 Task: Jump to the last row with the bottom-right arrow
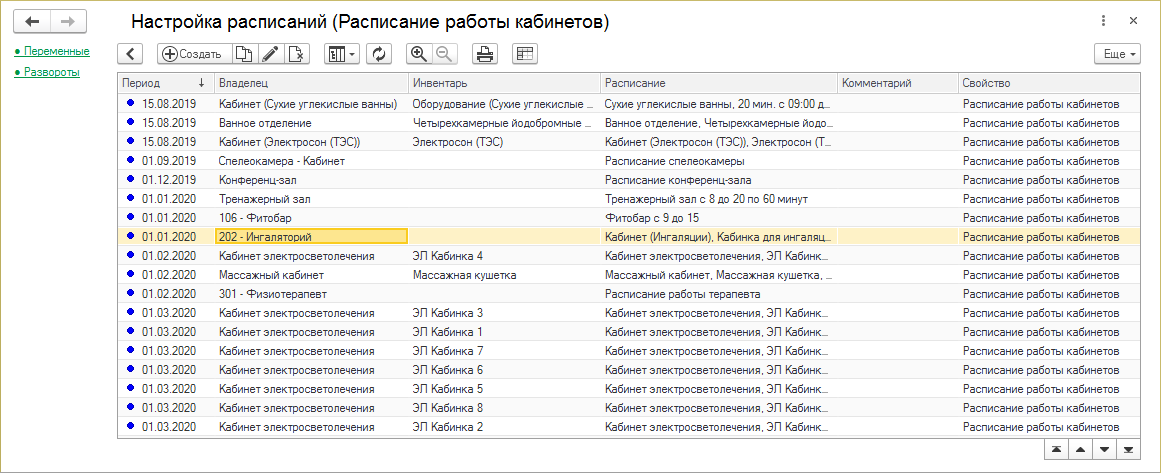(x=1128, y=451)
